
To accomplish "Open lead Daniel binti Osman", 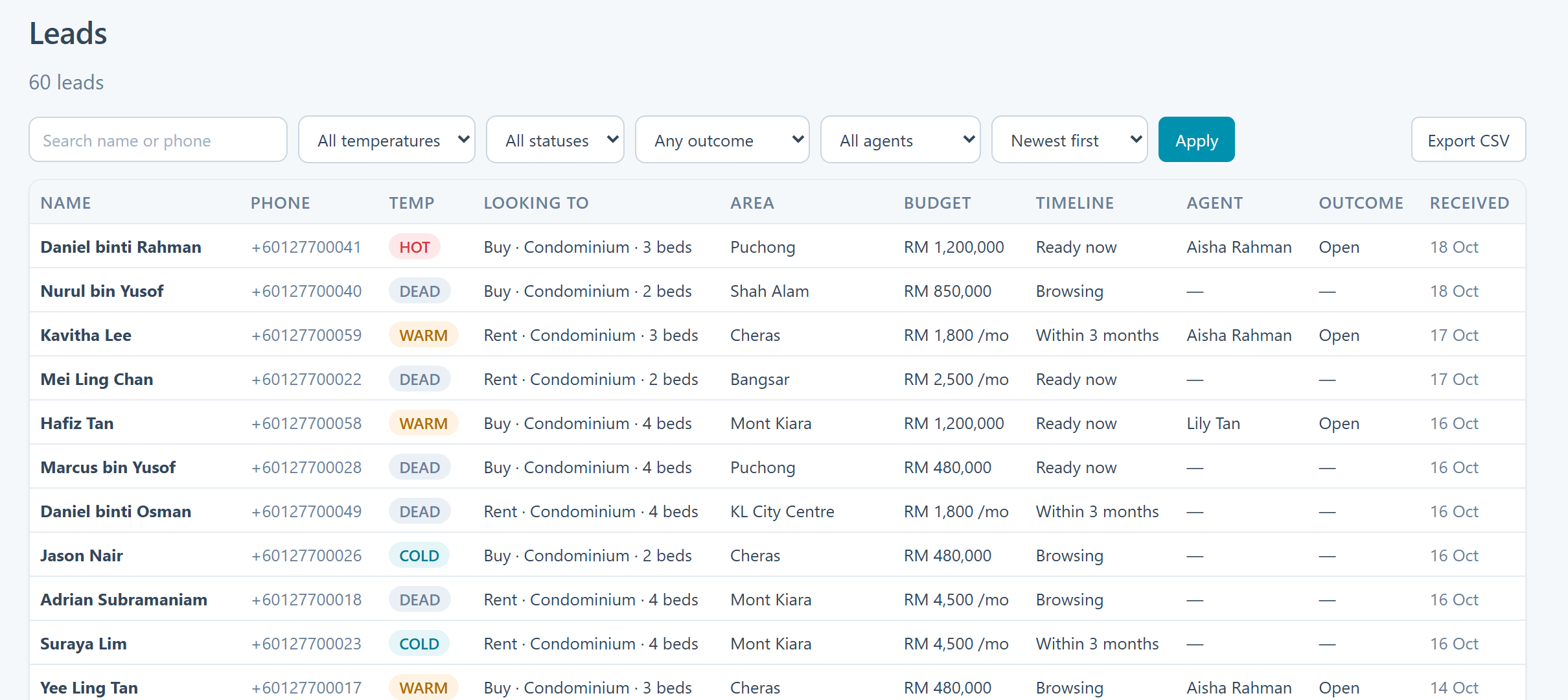I will pyautogui.click(x=115, y=511).
